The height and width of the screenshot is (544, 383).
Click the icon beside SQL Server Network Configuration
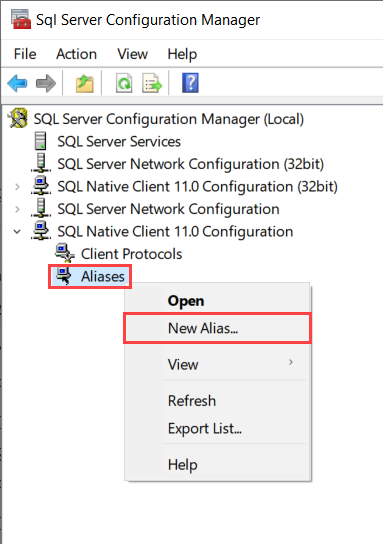41,208
